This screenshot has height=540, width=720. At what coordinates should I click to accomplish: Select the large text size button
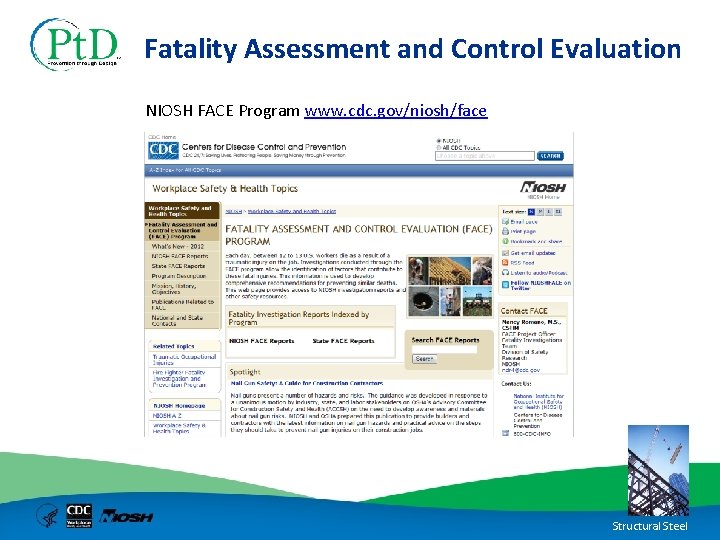pyautogui.click(x=549, y=212)
